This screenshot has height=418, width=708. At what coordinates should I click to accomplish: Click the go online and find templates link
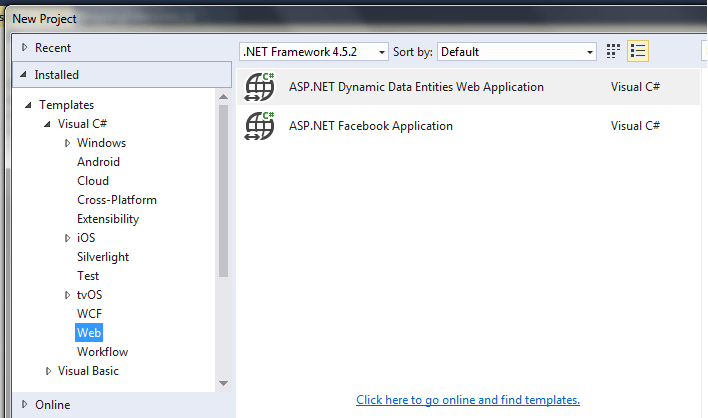467,400
